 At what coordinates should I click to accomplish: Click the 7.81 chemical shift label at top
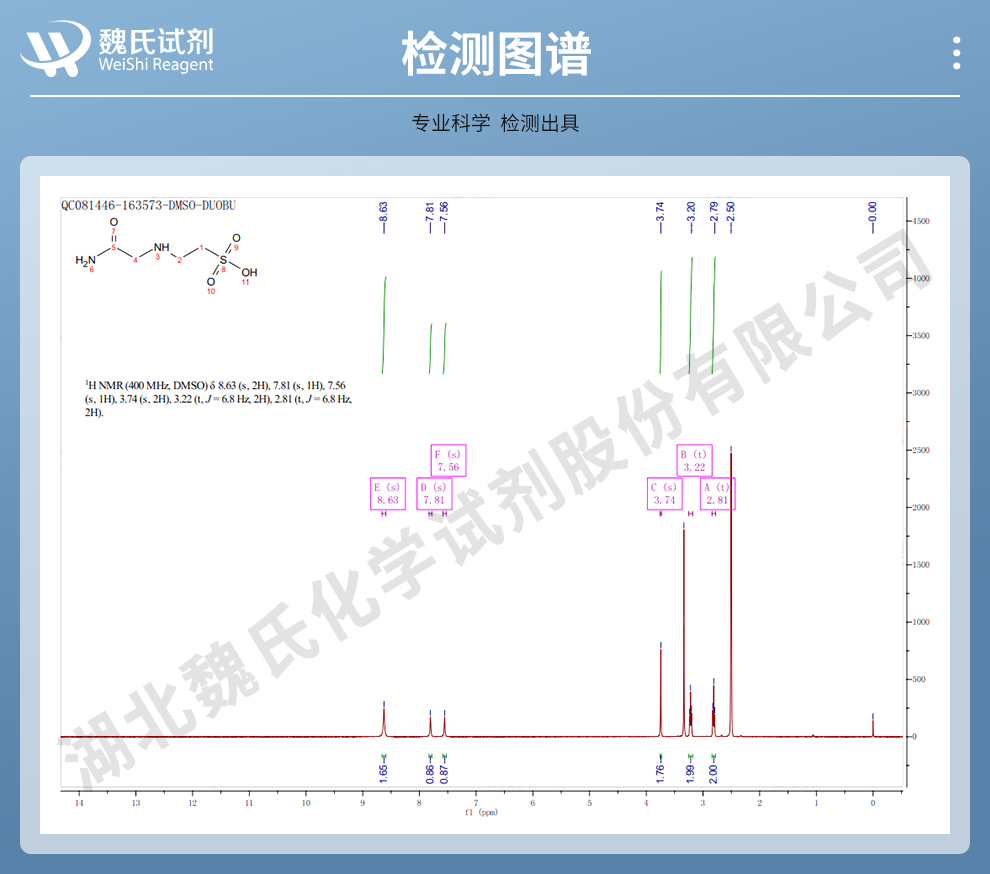(x=430, y=217)
